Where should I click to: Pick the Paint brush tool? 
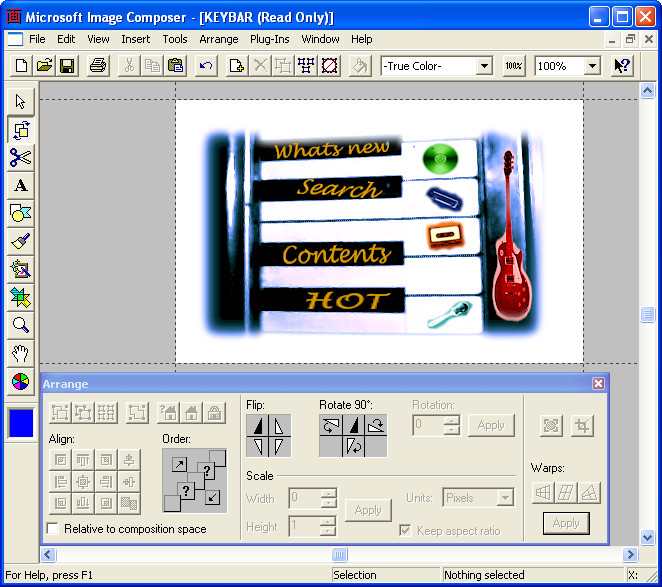[20, 241]
